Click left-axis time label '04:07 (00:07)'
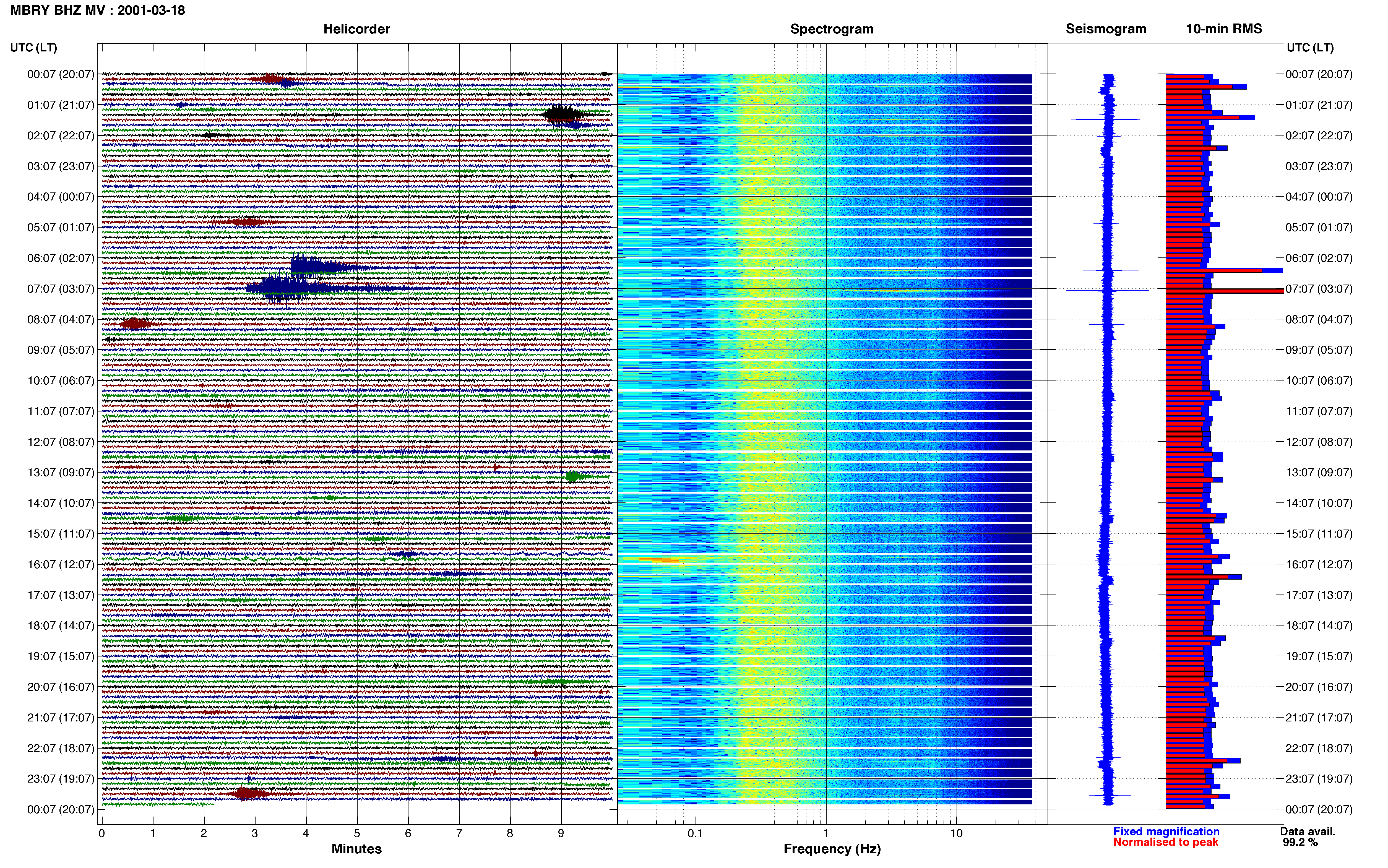Screen dimensions: 1388x868 point(61,197)
